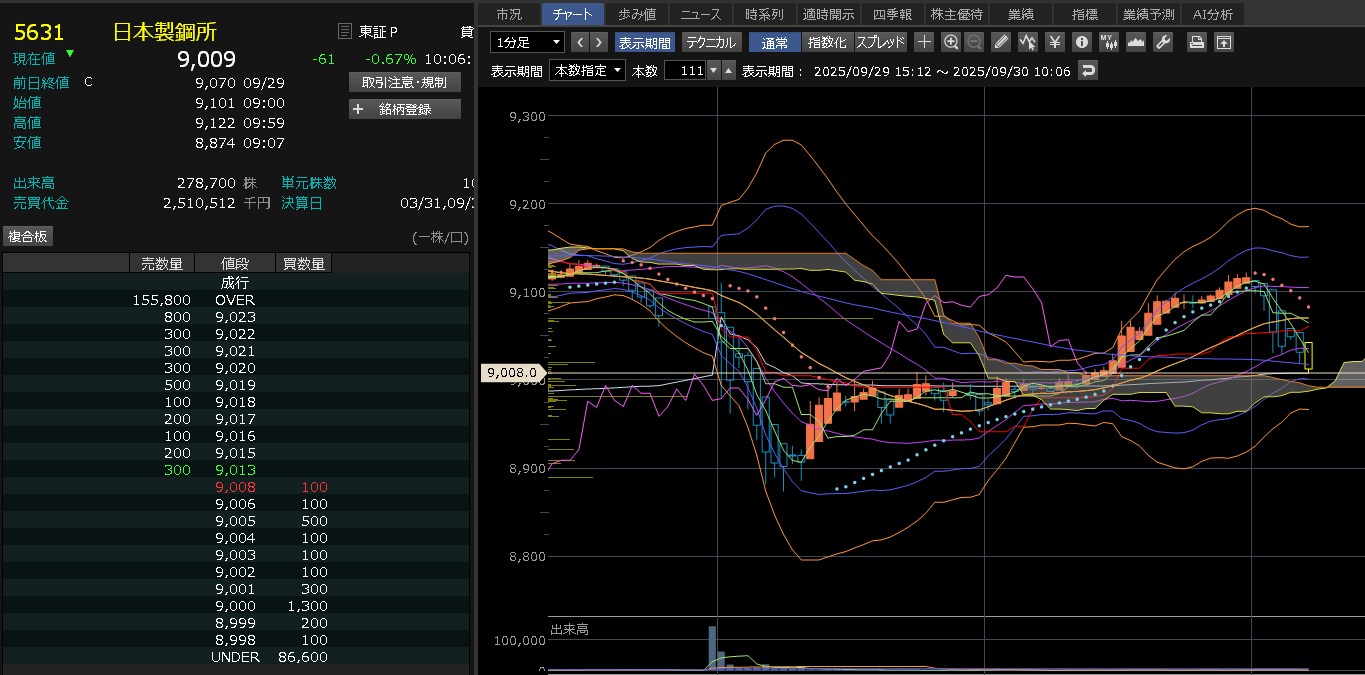Open the 1分足 timeframe dropdown
The height and width of the screenshot is (675, 1365).
point(527,42)
